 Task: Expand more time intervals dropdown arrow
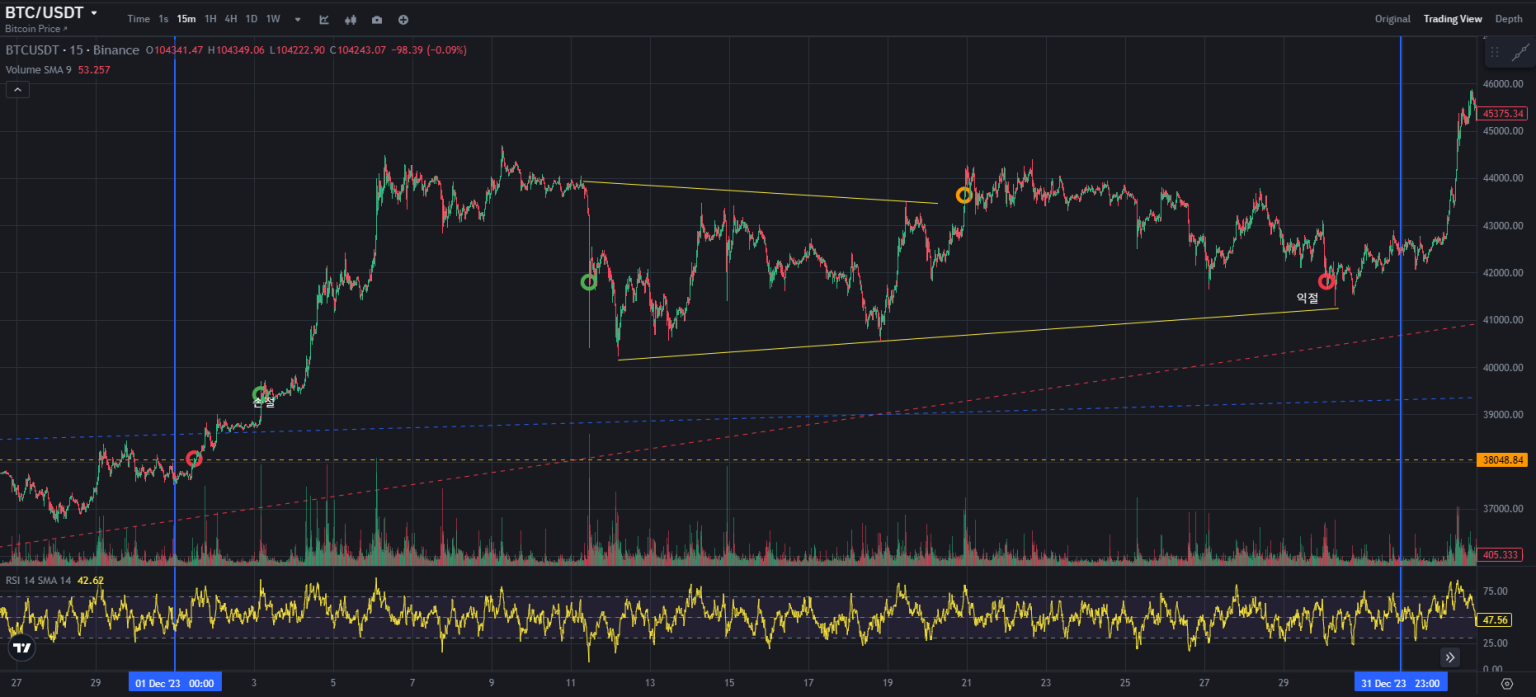[x=297, y=19]
